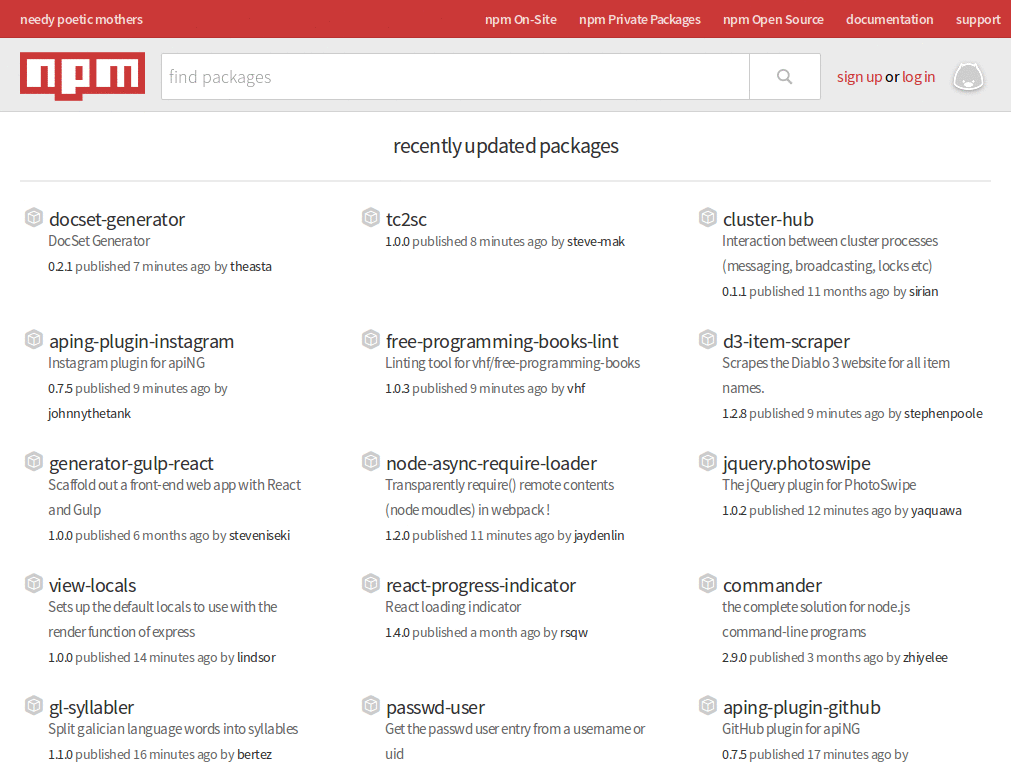Screen dimensions: 1024x768
Task: Click the needy poetic mothers tagline
Action: pyautogui.click(x=81, y=20)
